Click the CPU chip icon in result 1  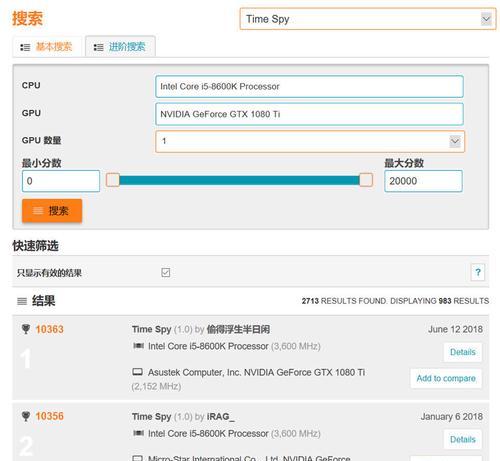[138, 346]
